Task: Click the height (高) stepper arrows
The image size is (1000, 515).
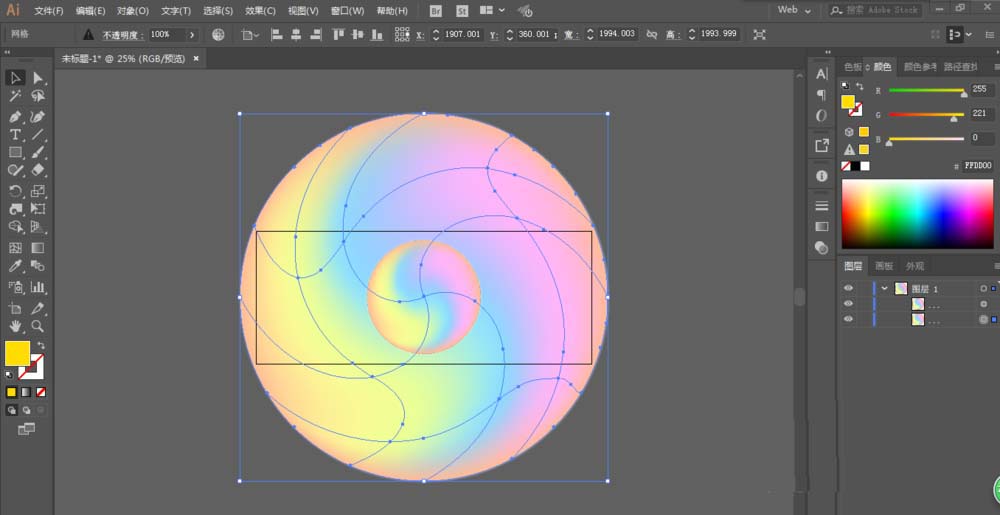Action: (692, 34)
